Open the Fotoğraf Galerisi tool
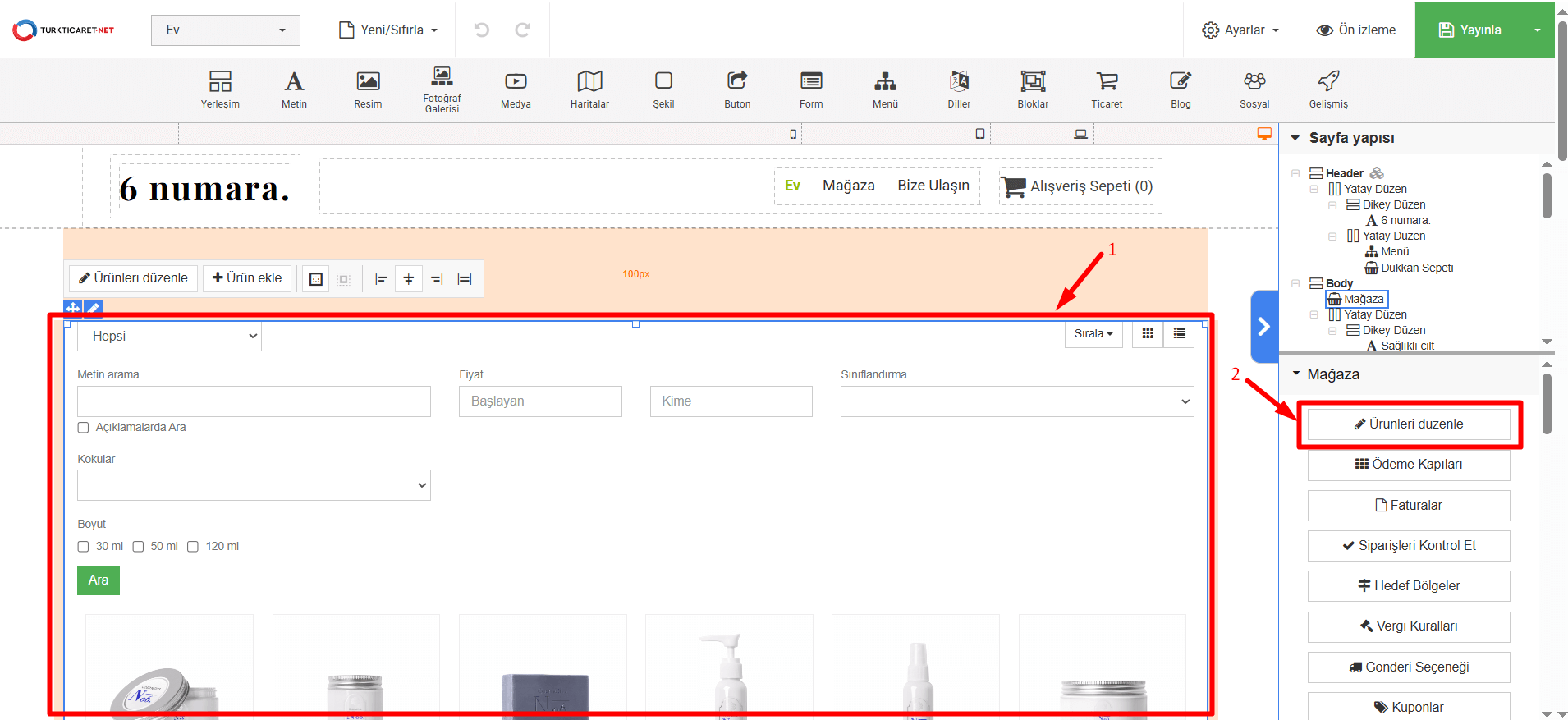 (442, 89)
